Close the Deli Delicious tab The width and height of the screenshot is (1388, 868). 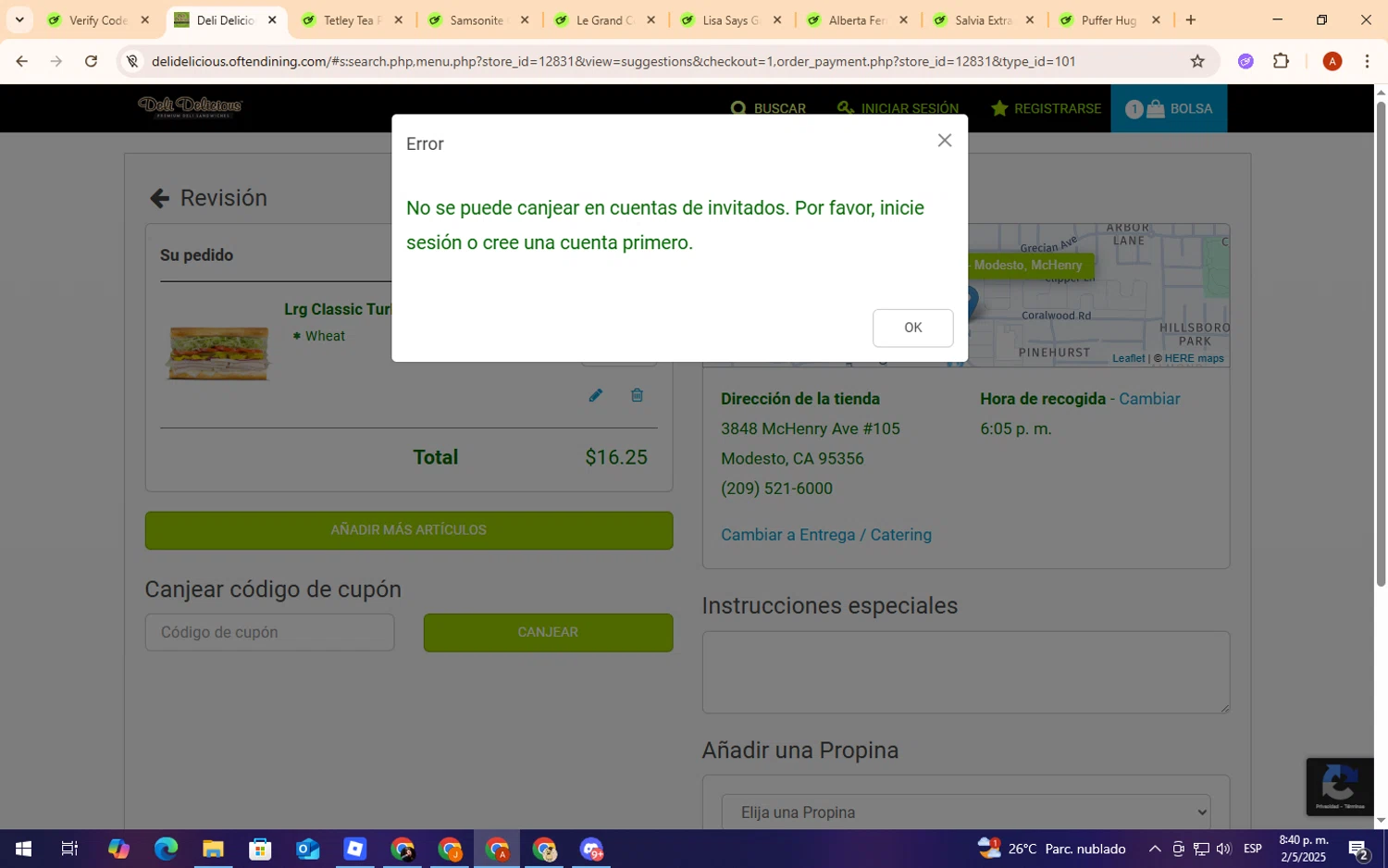pyautogui.click(x=272, y=20)
